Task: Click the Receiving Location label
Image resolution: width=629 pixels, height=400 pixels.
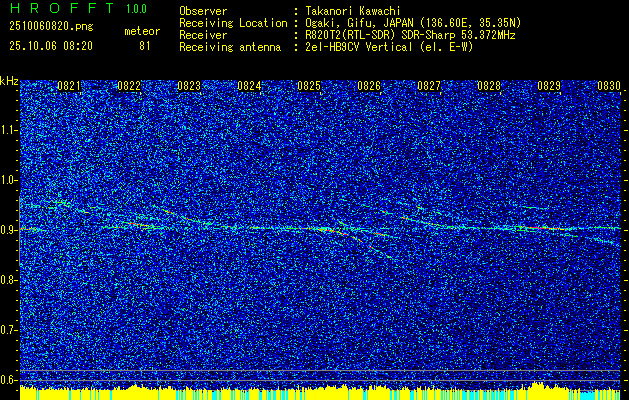Action: tap(233, 23)
